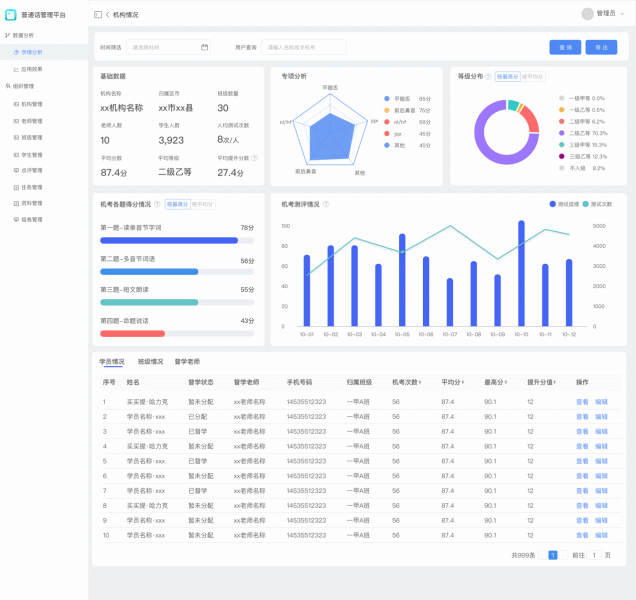Click the sidebar collapse icon in header
Viewport: 636px width, 600px height.
pyautogui.click(x=98, y=15)
